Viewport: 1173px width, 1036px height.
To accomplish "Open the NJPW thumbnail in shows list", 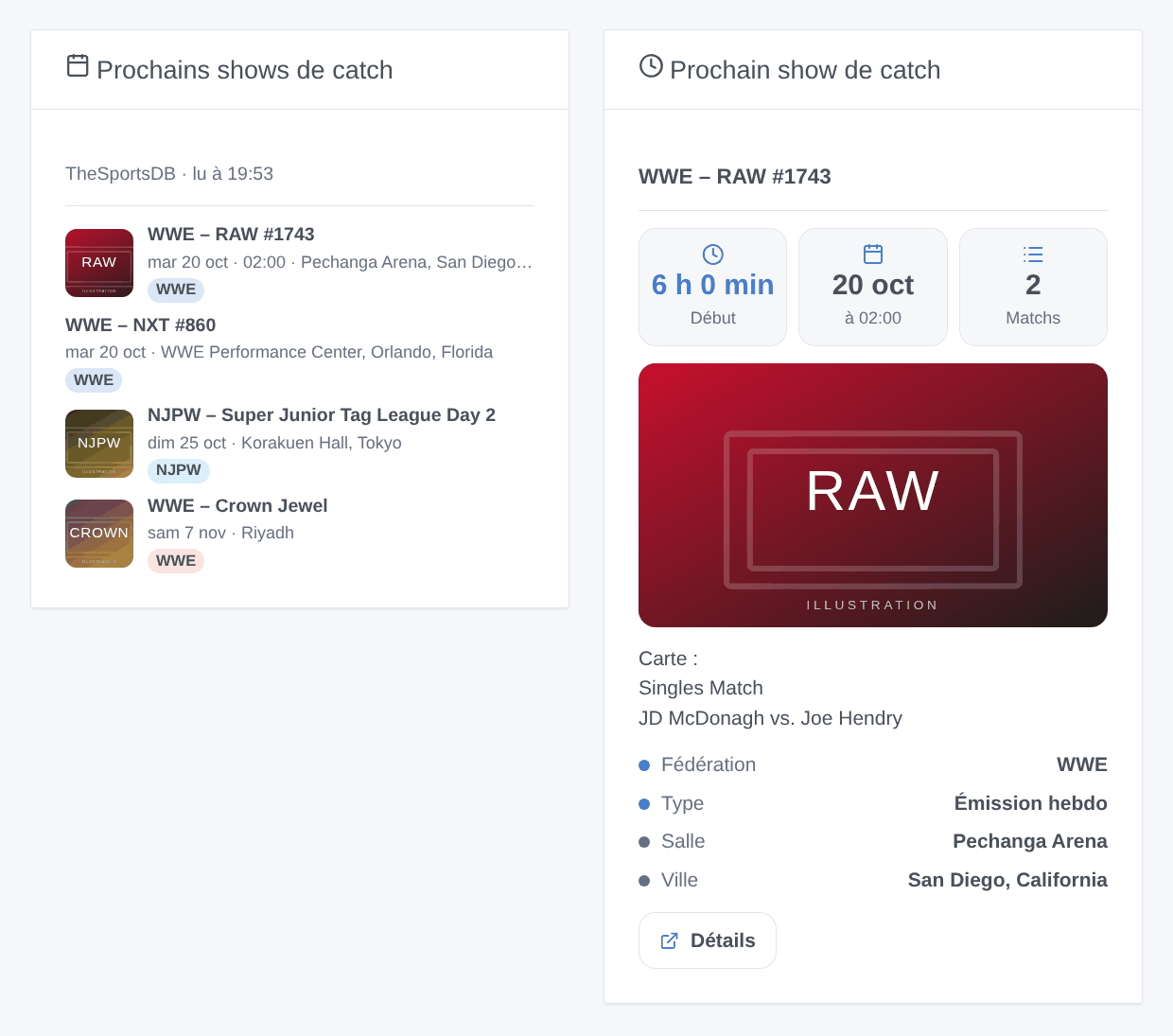I will [99, 444].
